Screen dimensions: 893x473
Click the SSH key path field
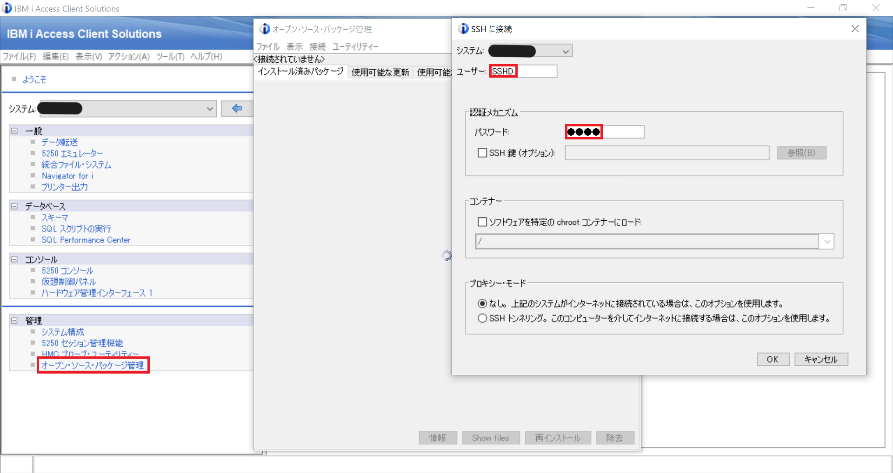[x=667, y=153]
